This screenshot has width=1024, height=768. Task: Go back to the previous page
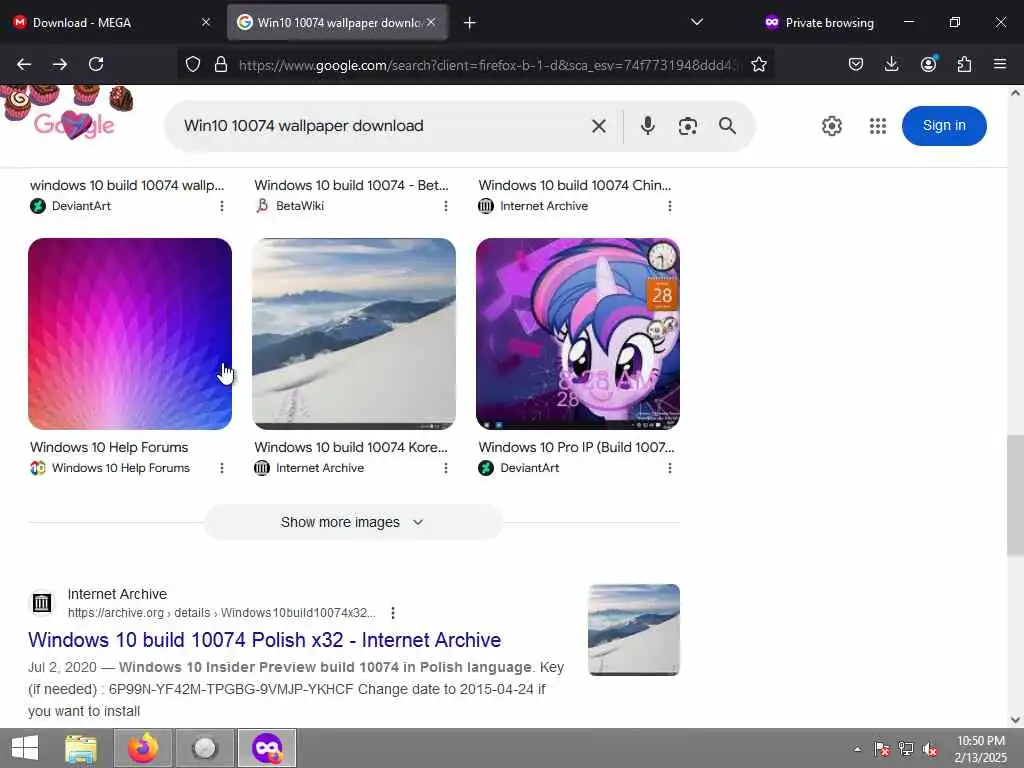pos(24,64)
